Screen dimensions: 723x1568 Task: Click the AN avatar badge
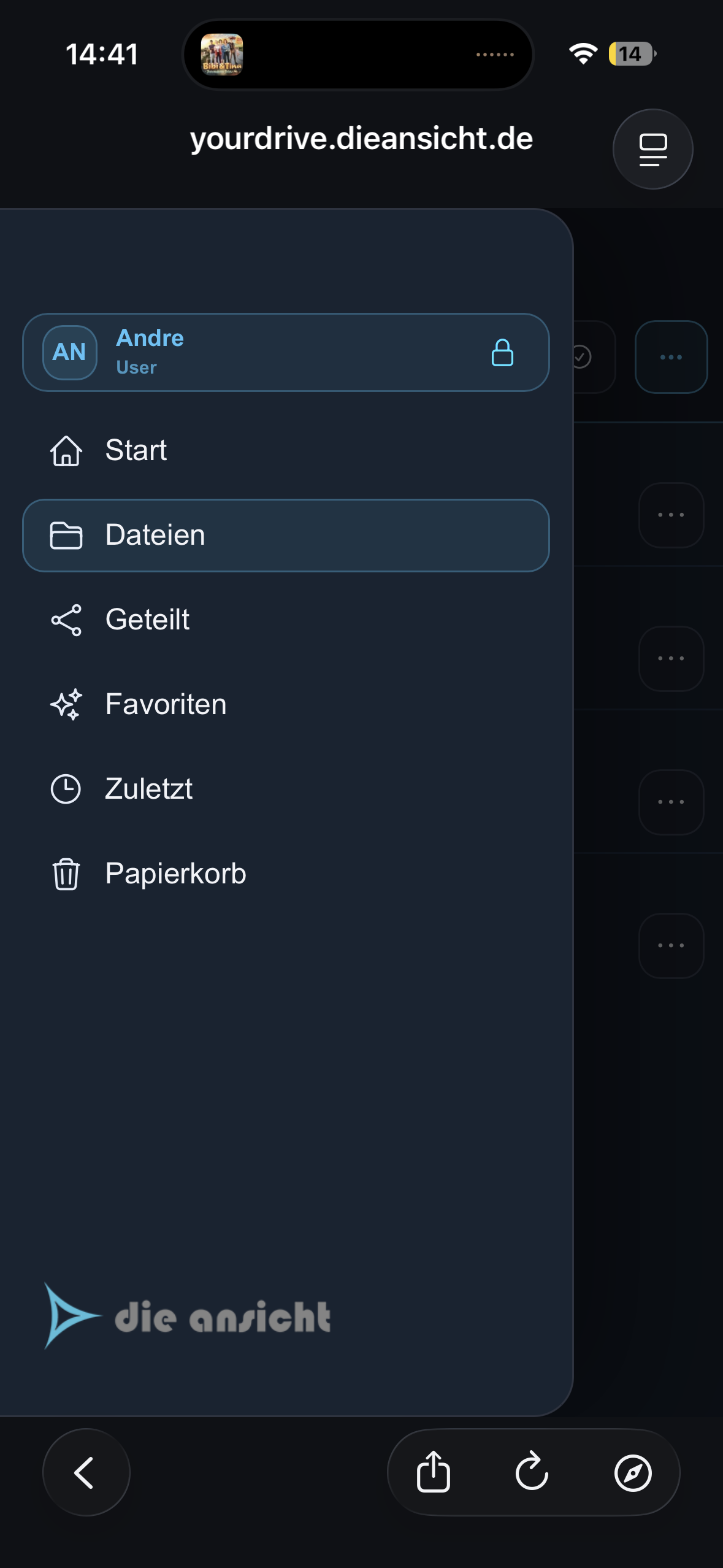pos(69,352)
